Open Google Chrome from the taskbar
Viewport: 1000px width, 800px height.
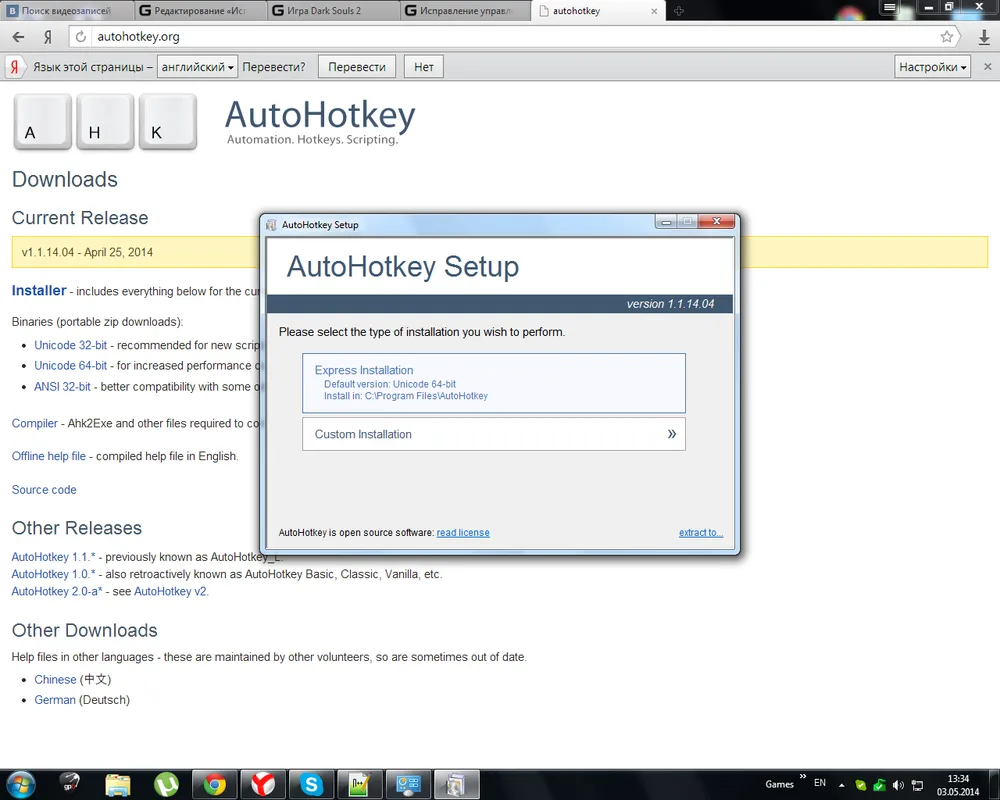[x=214, y=784]
